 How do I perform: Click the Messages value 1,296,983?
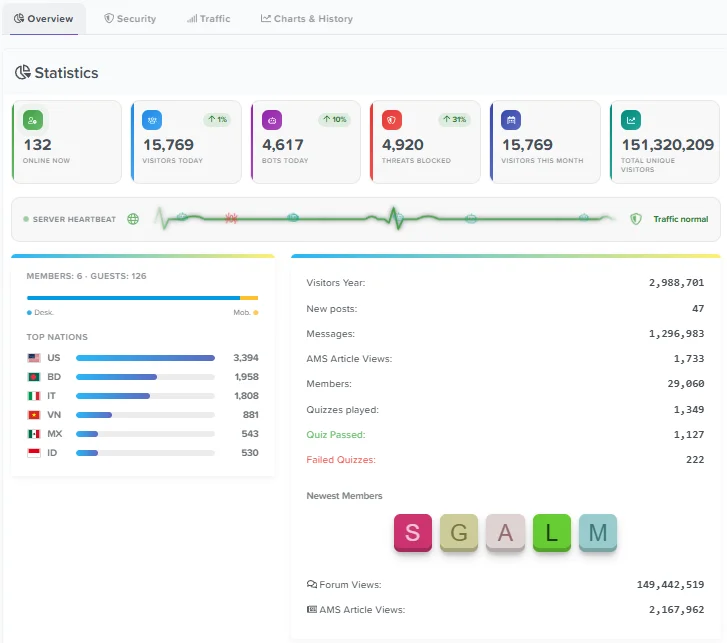point(676,334)
